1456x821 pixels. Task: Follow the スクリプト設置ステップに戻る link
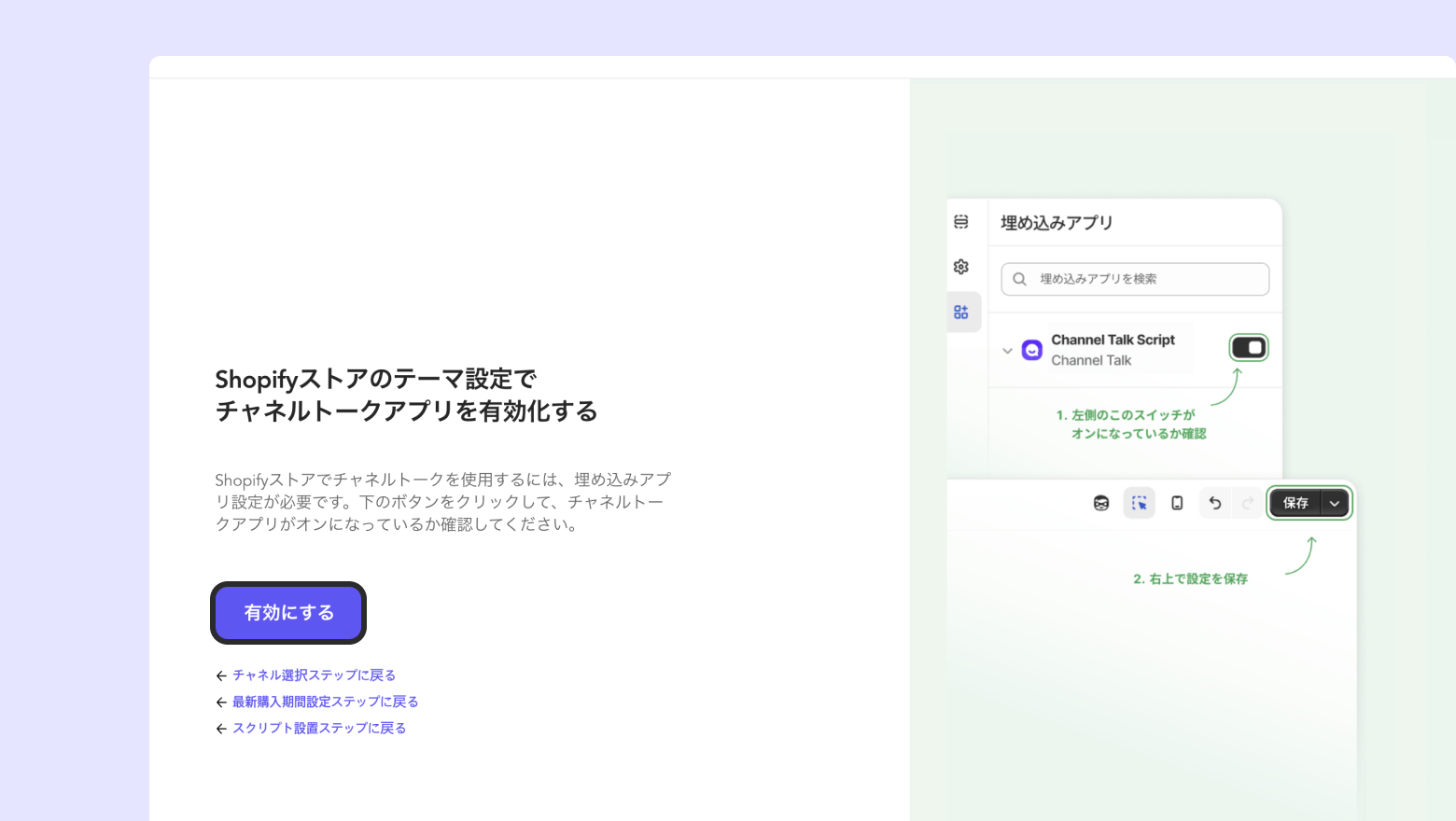[319, 728]
